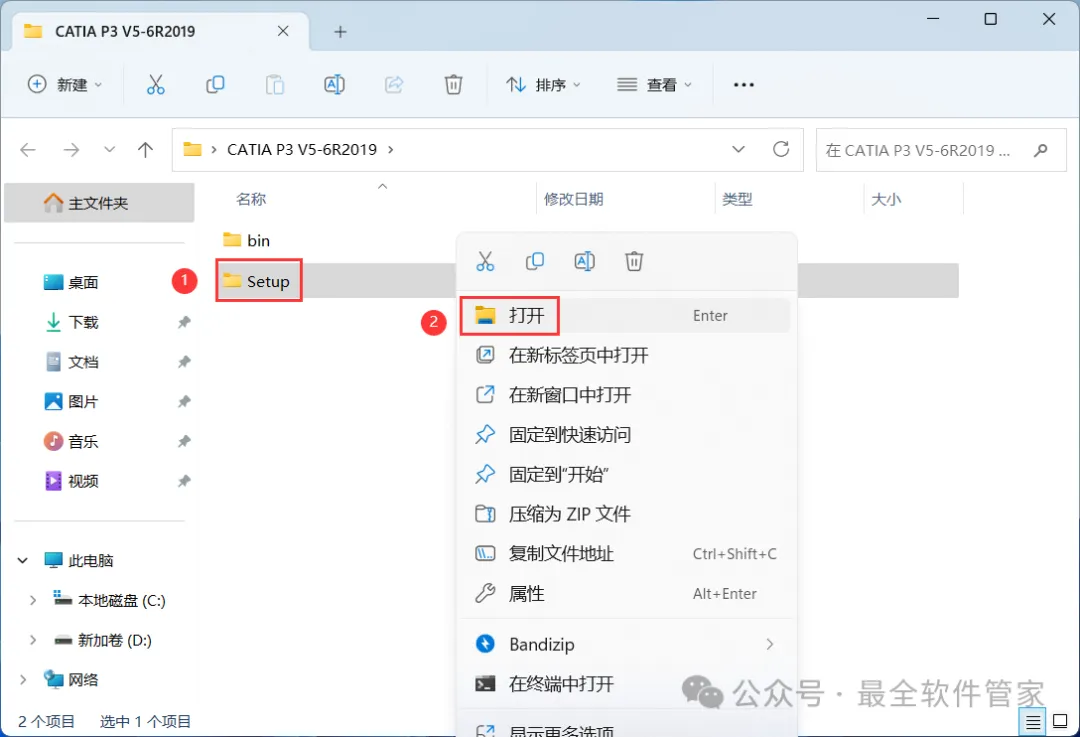
Task: Click the Copy icon in the context menu
Action: (534, 261)
